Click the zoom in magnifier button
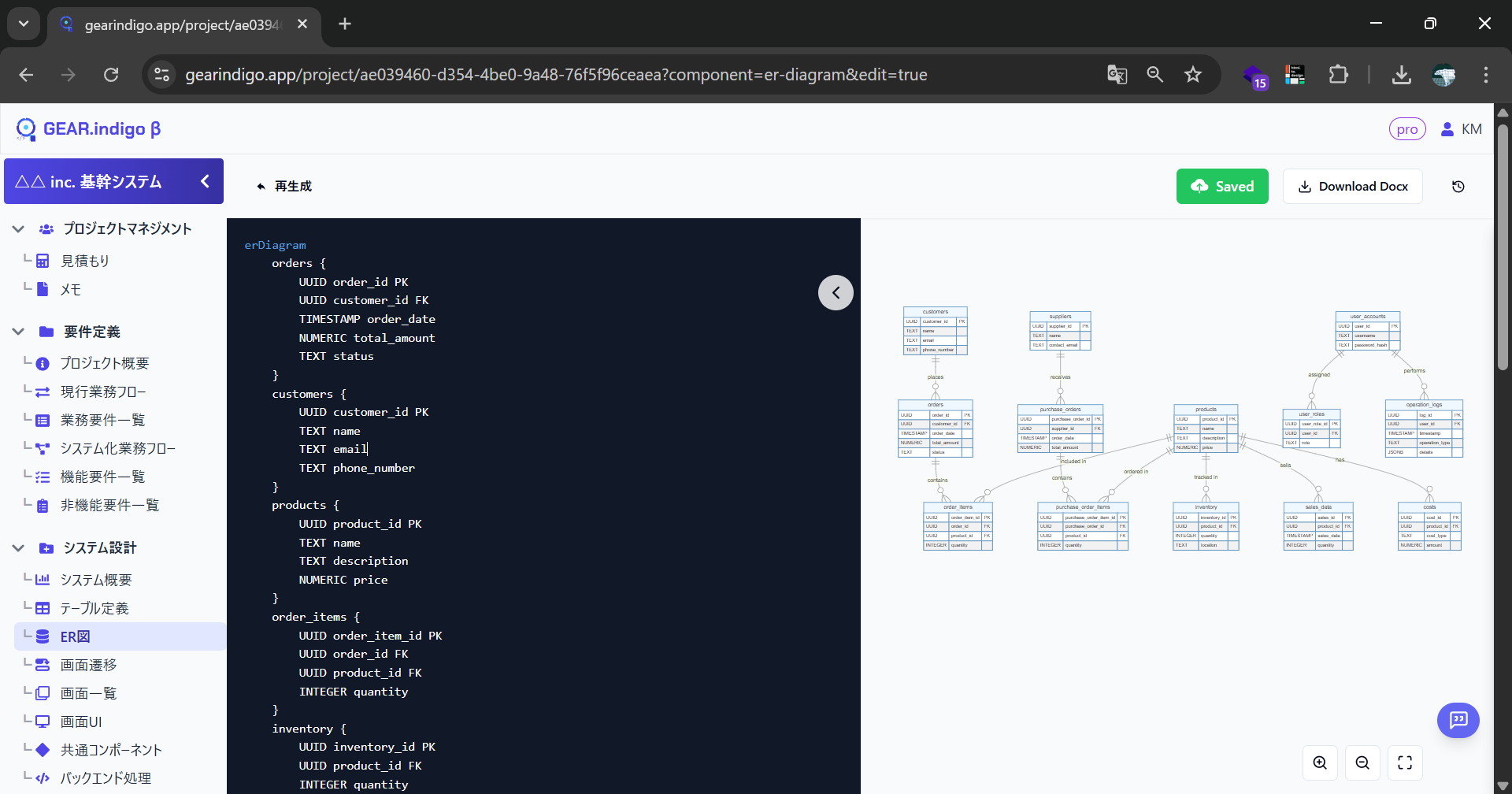 pos(1320,762)
